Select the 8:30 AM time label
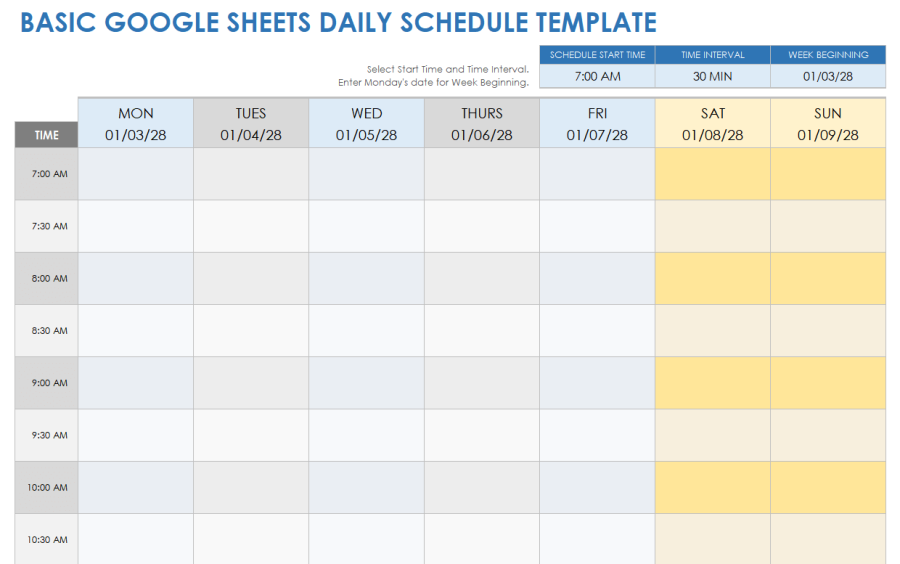The width and height of the screenshot is (900, 564). pos(46,331)
